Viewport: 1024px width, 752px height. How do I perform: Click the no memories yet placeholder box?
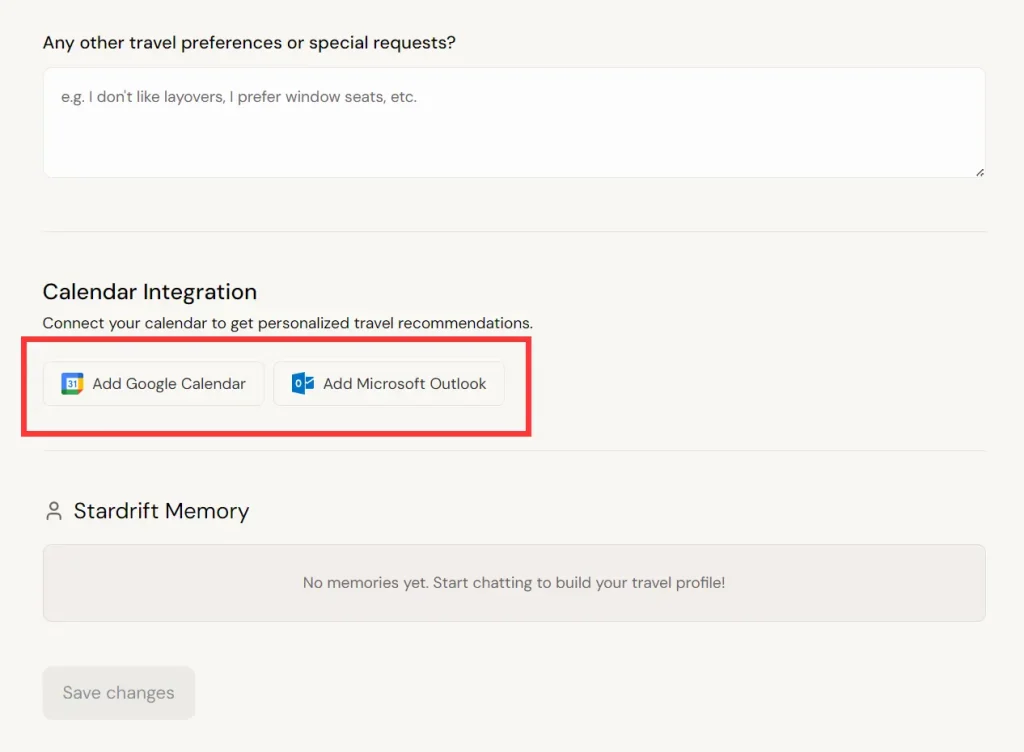pyautogui.click(x=514, y=581)
